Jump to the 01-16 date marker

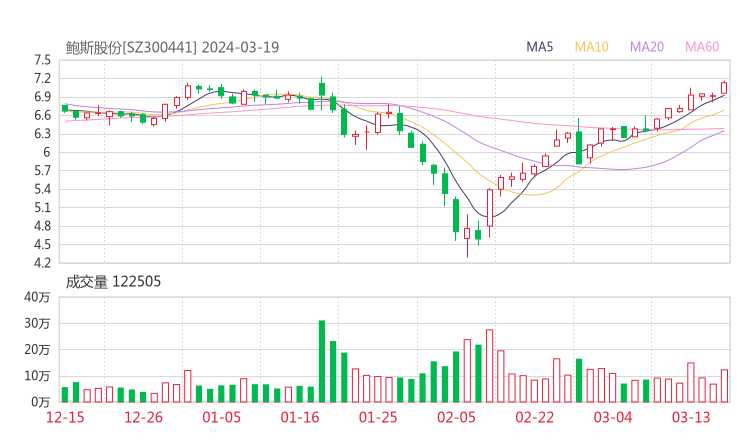coord(300,417)
